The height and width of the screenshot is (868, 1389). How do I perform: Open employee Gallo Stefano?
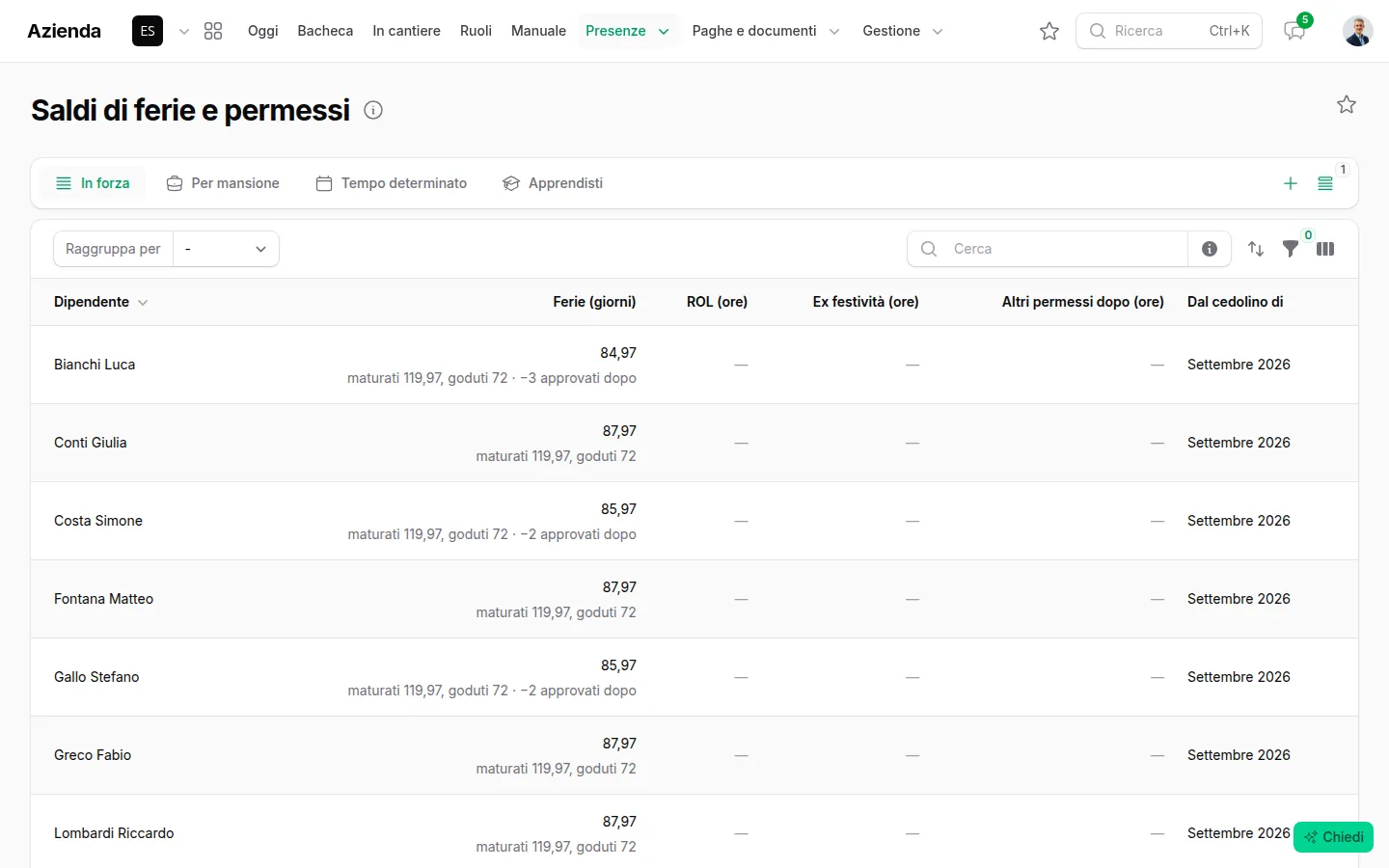point(96,677)
